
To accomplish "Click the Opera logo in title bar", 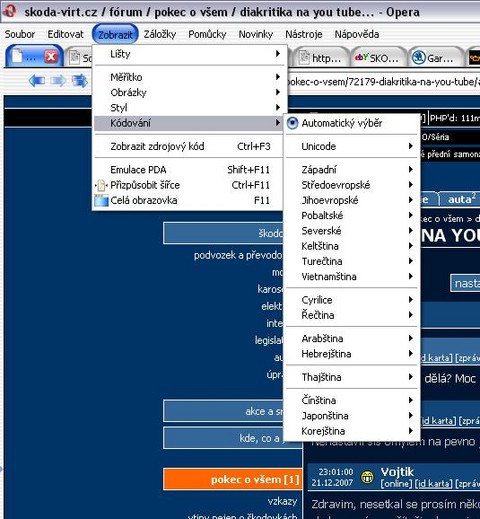I will click(10, 11).
